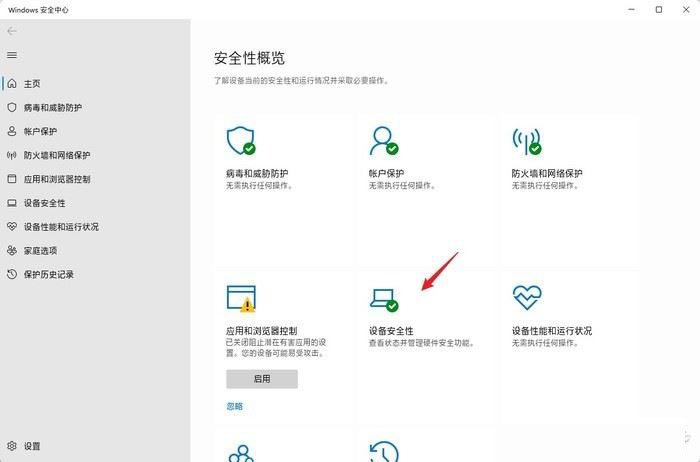Open the browser window warning icon in the 应用和浏览器控制 card
700x462 pixels.
pos(242,298)
